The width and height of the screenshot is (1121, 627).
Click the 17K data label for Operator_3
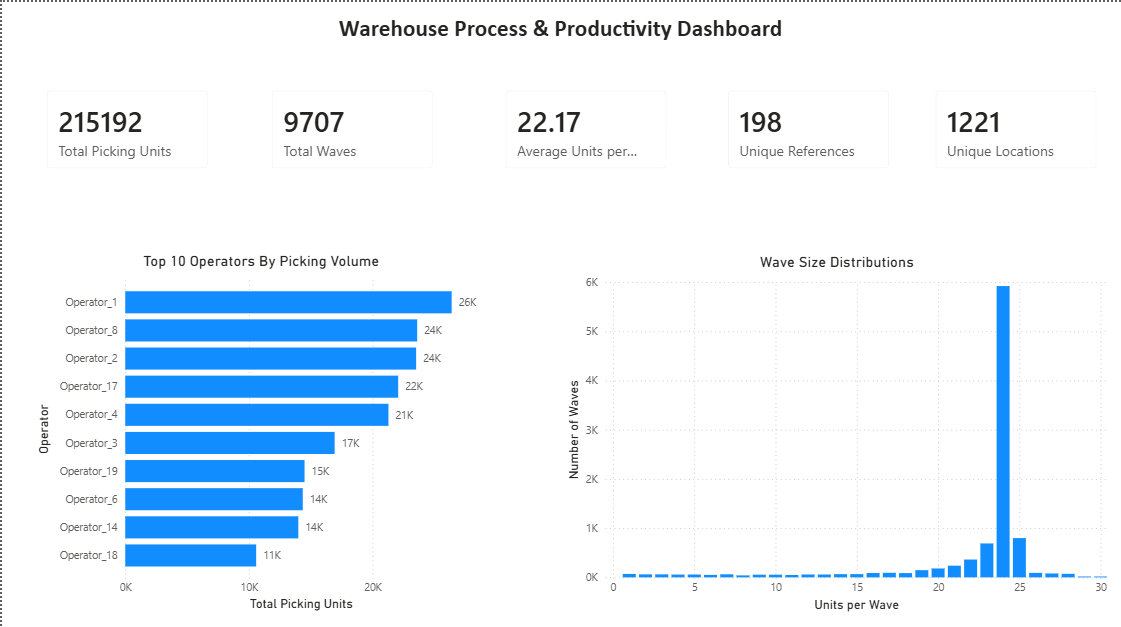click(x=350, y=443)
